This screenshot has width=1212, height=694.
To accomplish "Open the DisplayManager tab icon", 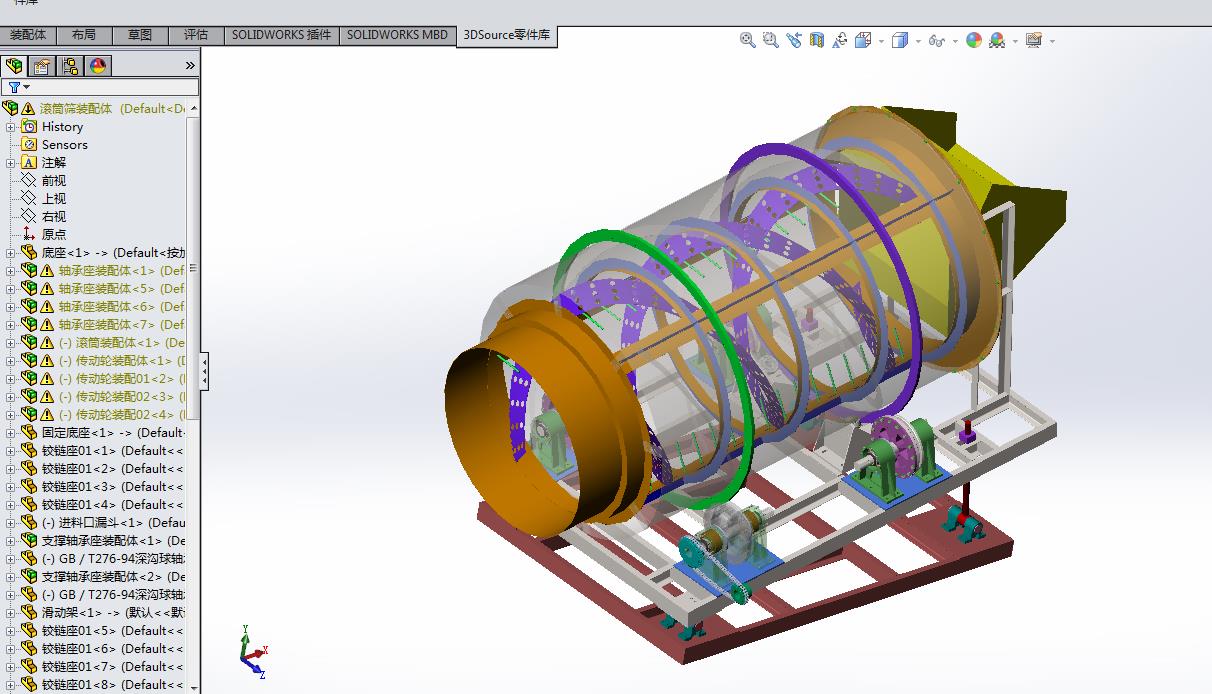I will click(x=97, y=66).
